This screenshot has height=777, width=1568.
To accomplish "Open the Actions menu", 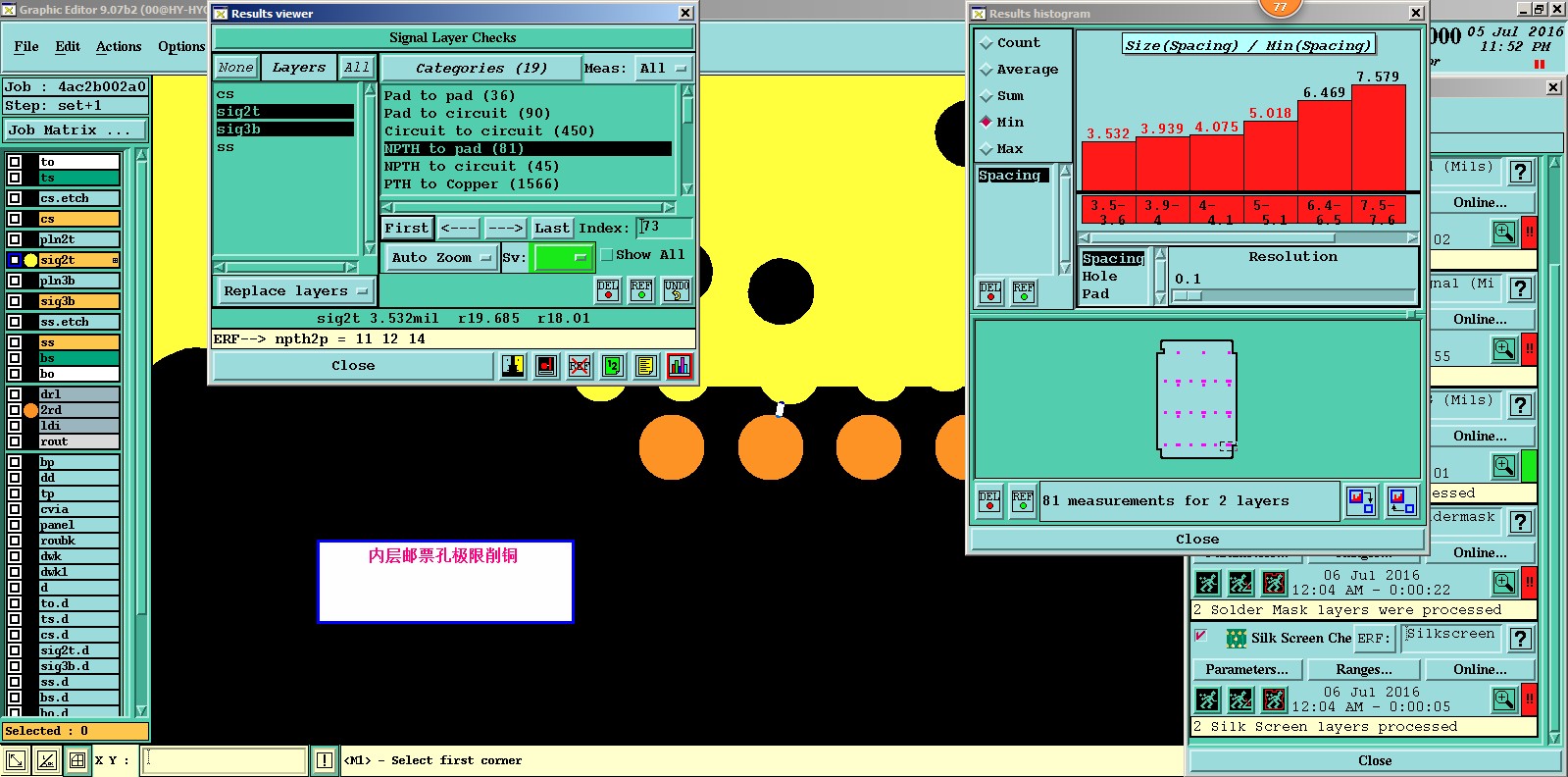I will 119,47.
